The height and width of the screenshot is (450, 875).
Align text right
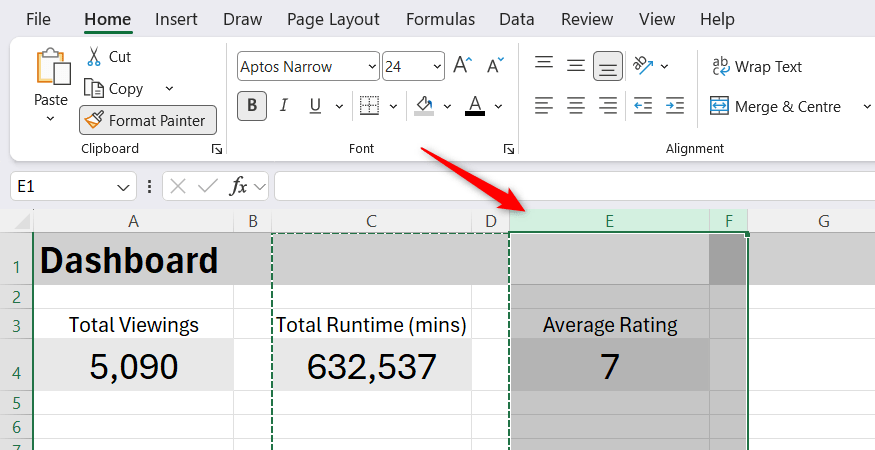(x=608, y=106)
